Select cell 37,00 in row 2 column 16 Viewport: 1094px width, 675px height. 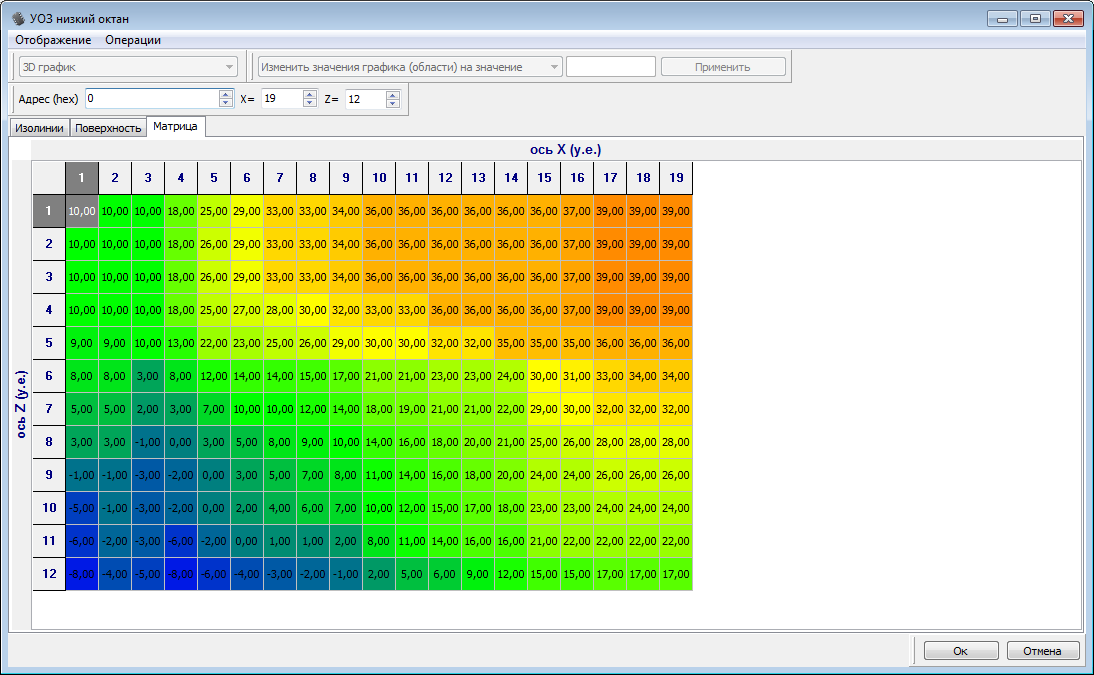point(577,244)
